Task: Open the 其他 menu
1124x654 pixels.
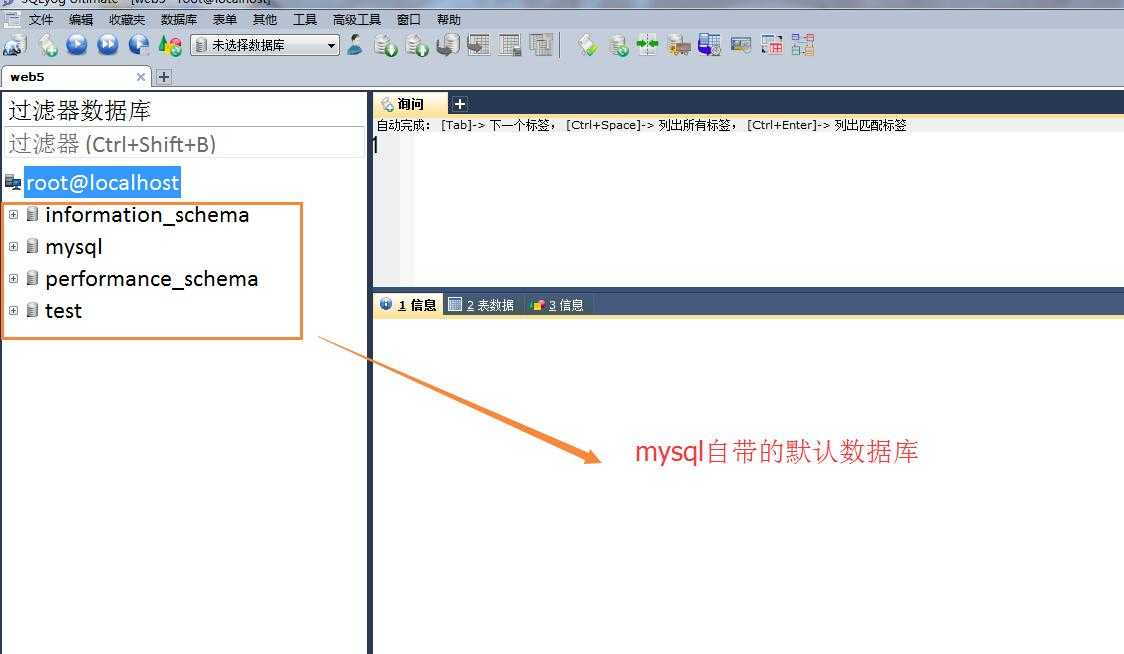Action: (265, 19)
